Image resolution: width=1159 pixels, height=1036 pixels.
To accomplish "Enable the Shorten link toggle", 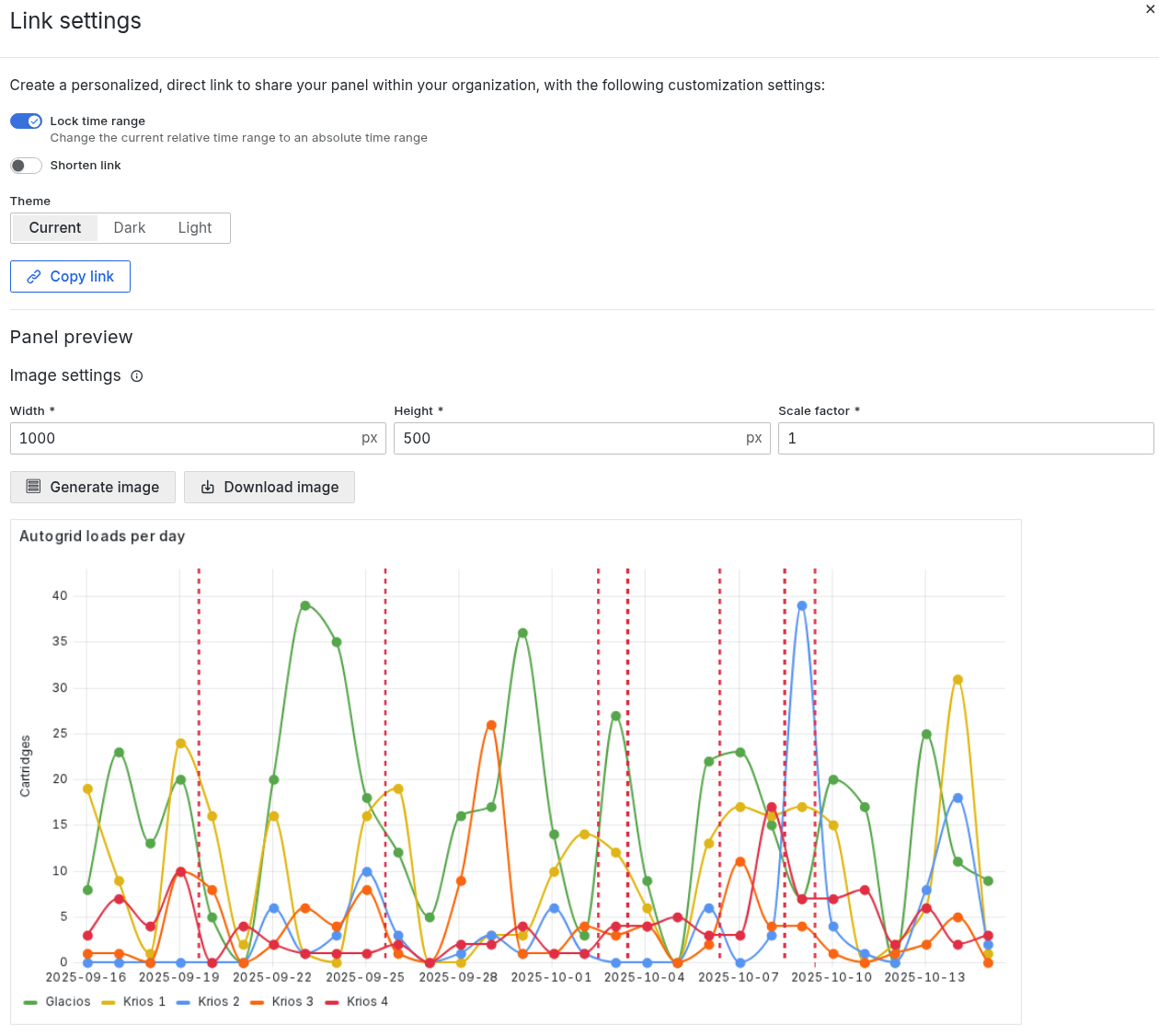I will coord(26,166).
